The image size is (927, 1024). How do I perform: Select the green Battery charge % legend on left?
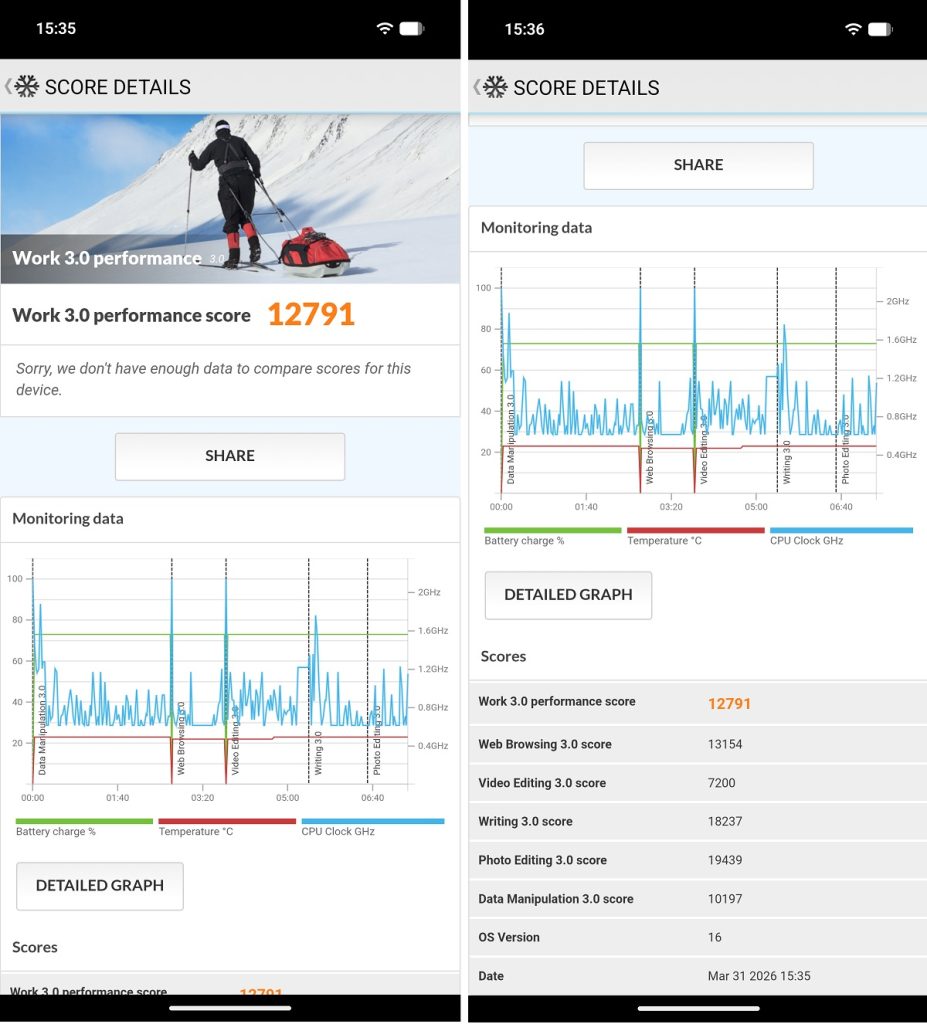tap(84, 827)
